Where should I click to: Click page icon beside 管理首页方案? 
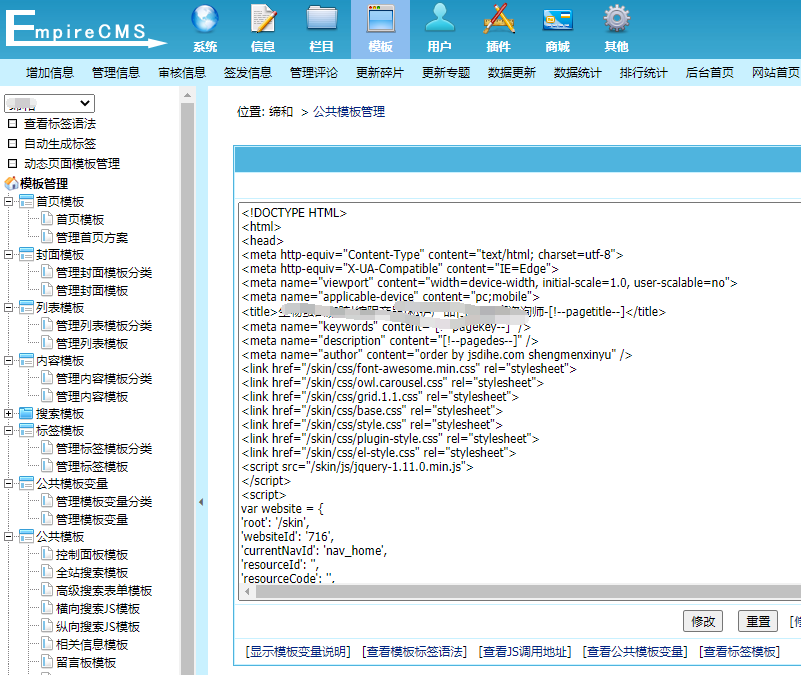tap(47, 237)
